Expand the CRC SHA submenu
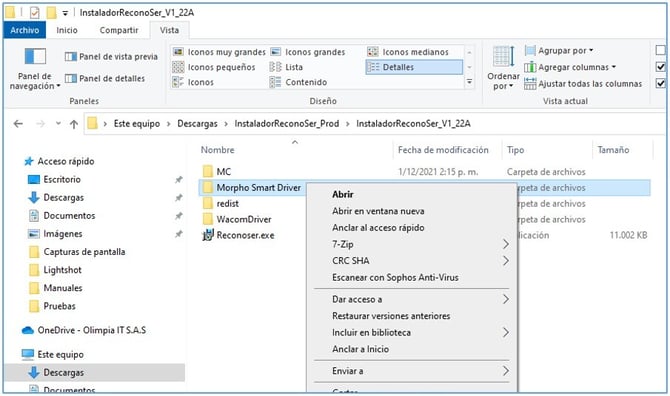 [412, 261]
